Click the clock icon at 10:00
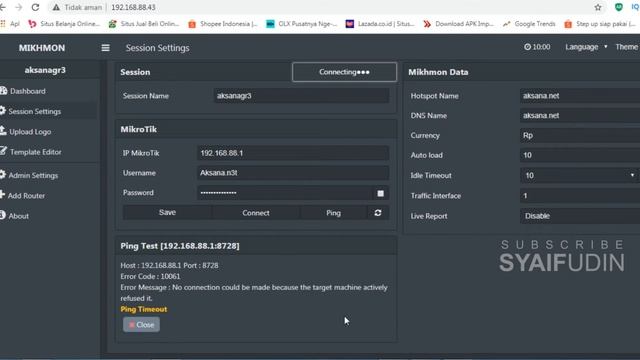The width and height of the screenshot is (640, 360). click(x=527, y=47)
